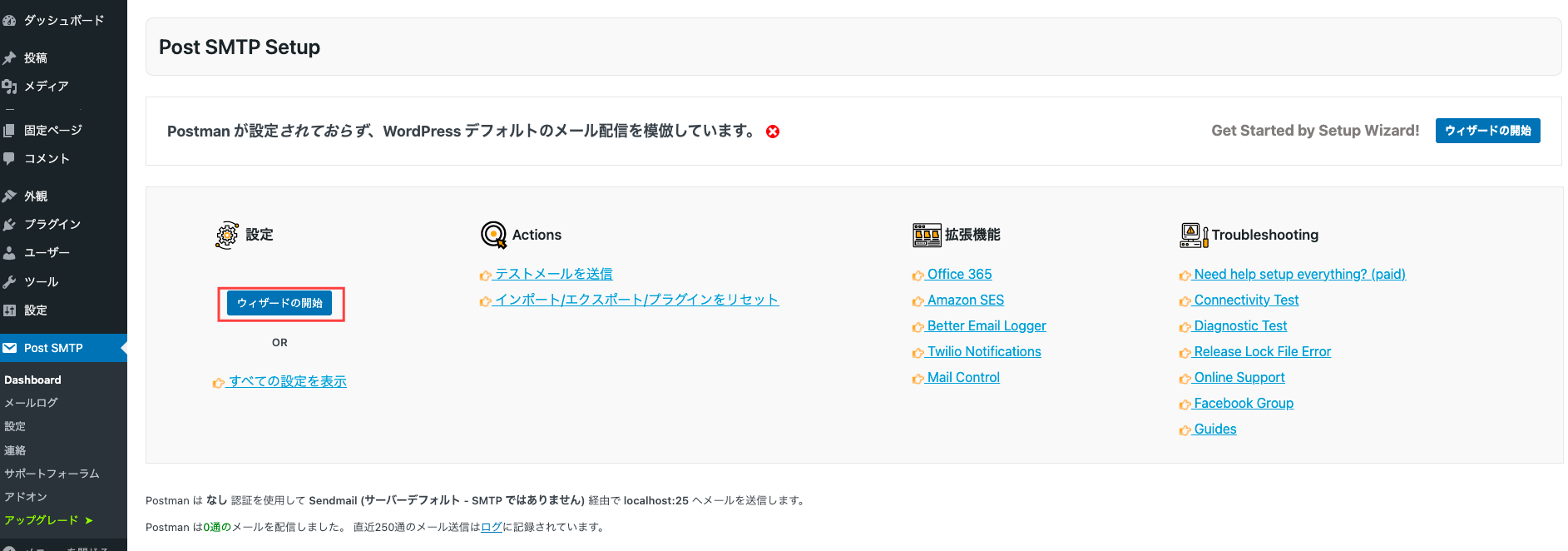Open Online Support link

pyautogui.click(x=1239, y=377)
